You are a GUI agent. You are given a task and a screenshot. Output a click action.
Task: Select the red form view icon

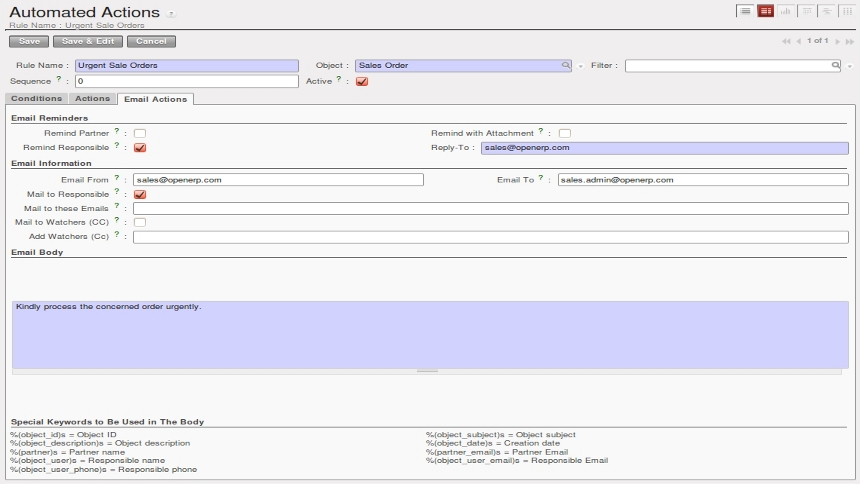coord(765,11)
